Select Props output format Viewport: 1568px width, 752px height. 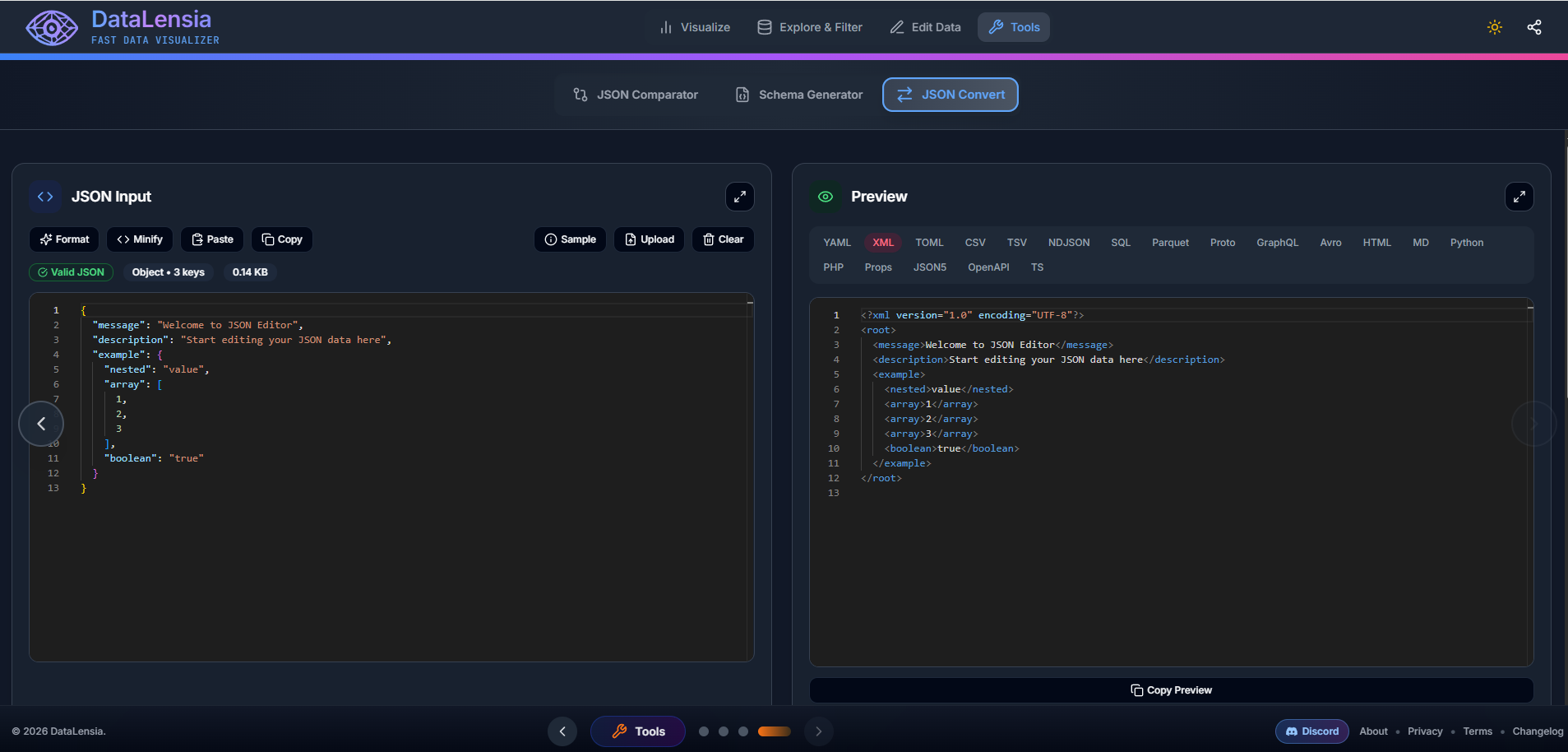click(x=878, y=267)
